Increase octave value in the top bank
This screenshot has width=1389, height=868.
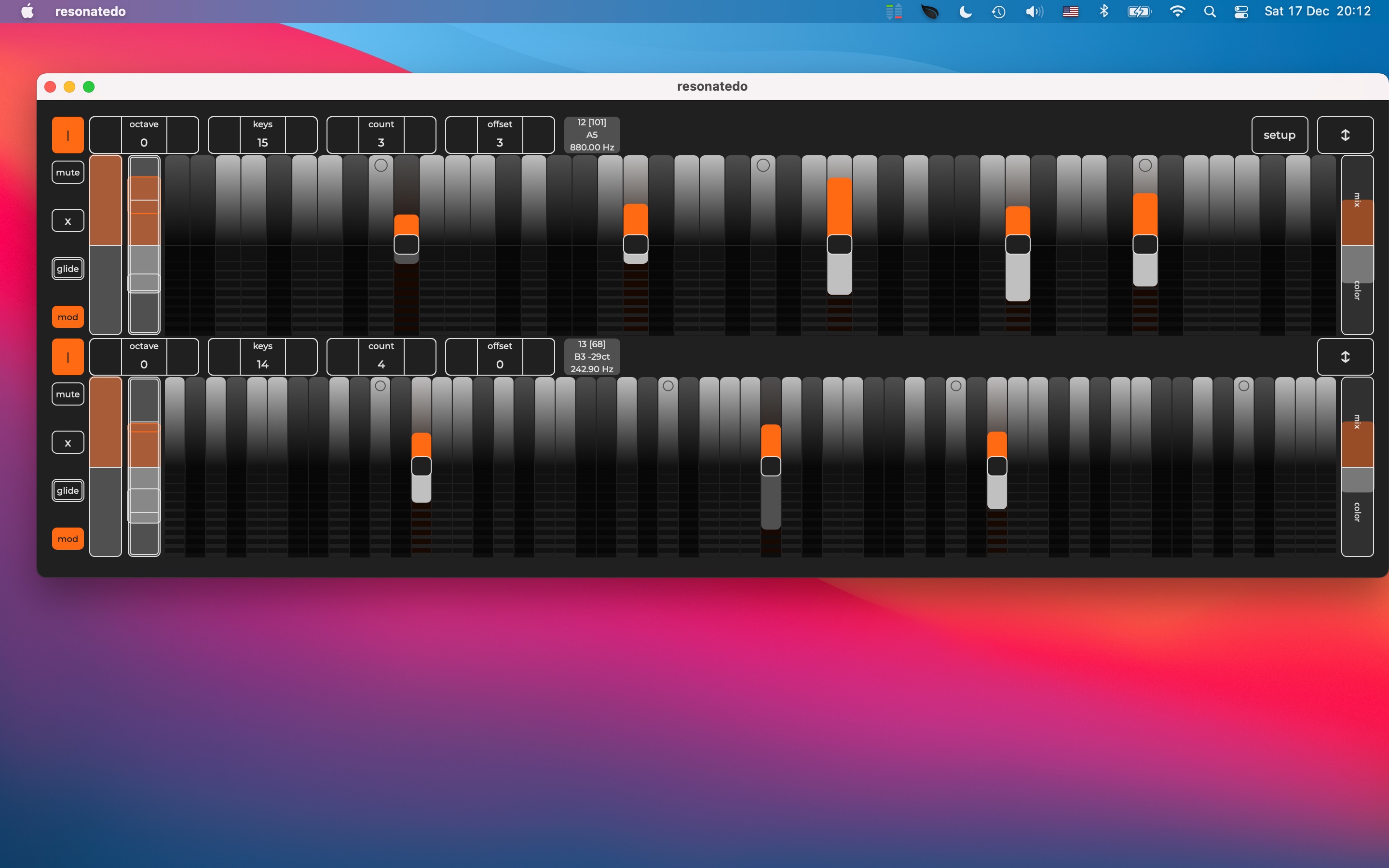182,135
